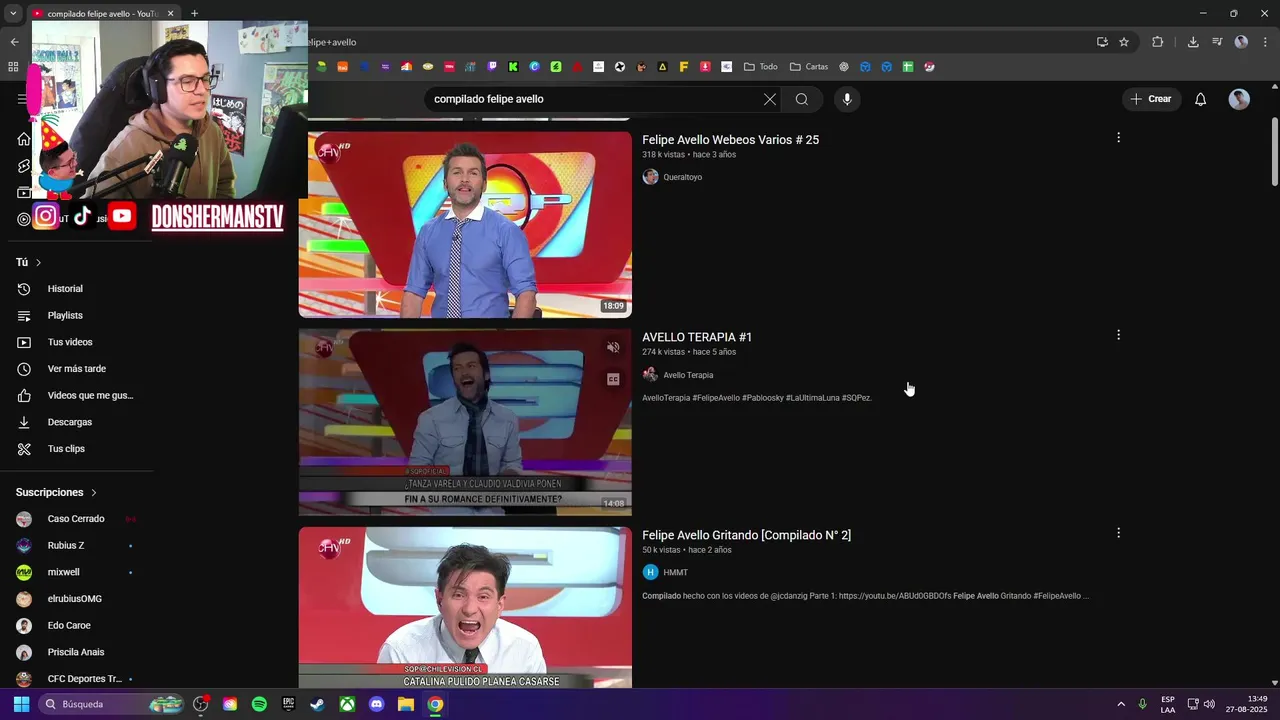Viewport: 1280px width, 720px height.
Task: Open the Chrome profile avatar in toolbar
Action: (x=1241, y=42)
